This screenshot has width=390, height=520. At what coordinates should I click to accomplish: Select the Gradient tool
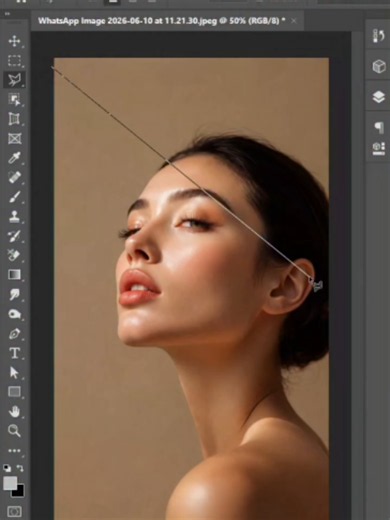tap(14, 275)
